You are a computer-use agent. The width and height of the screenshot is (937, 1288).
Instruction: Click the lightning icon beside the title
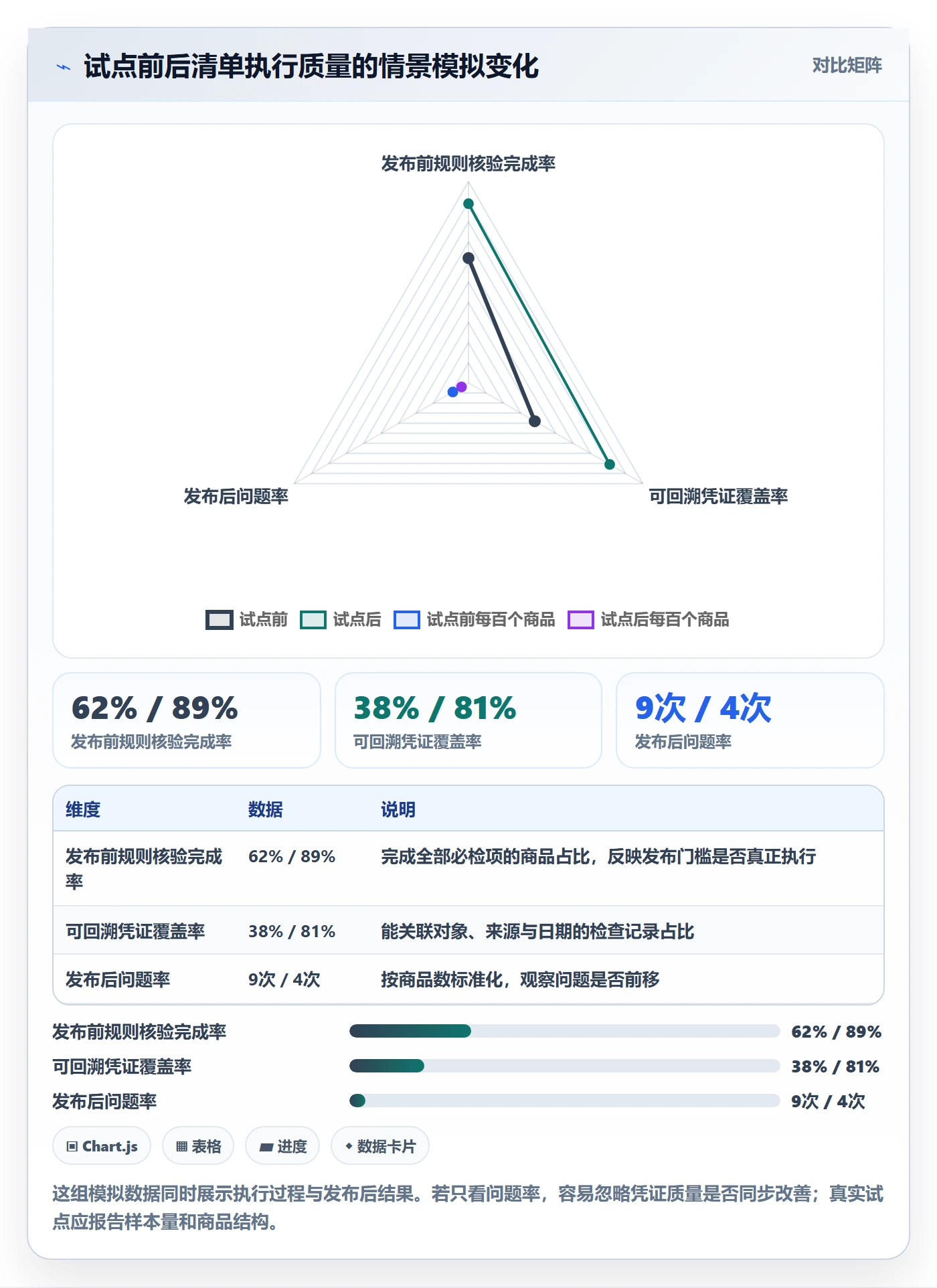64,67
